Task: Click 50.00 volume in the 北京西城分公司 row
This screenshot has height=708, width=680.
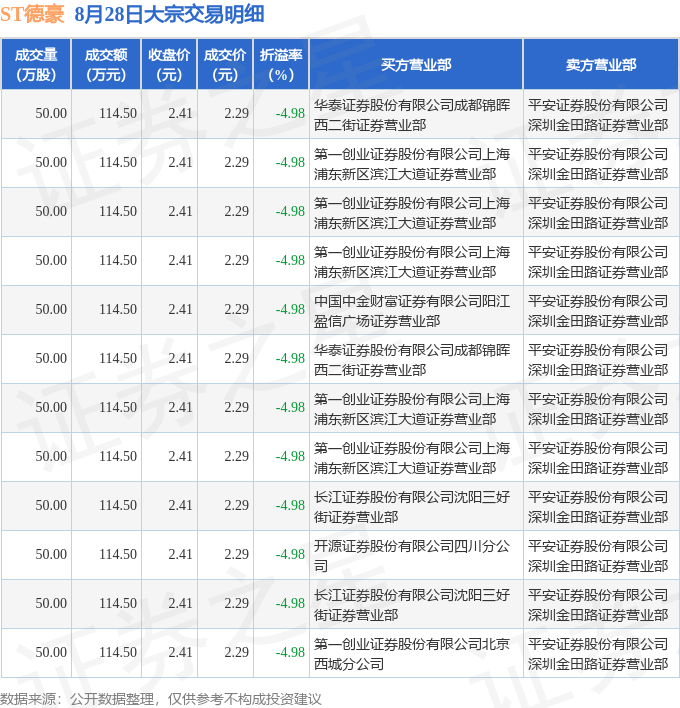Action: 51,652
